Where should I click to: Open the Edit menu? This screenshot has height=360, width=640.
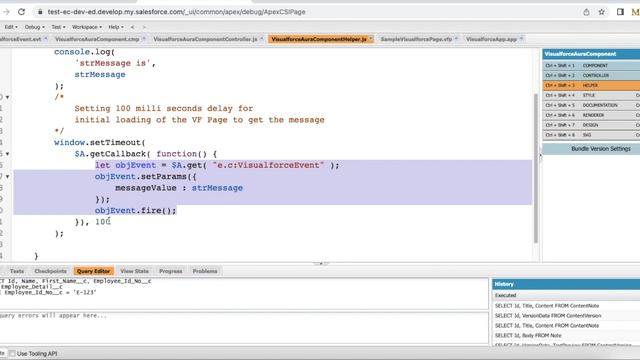[11, 27]
